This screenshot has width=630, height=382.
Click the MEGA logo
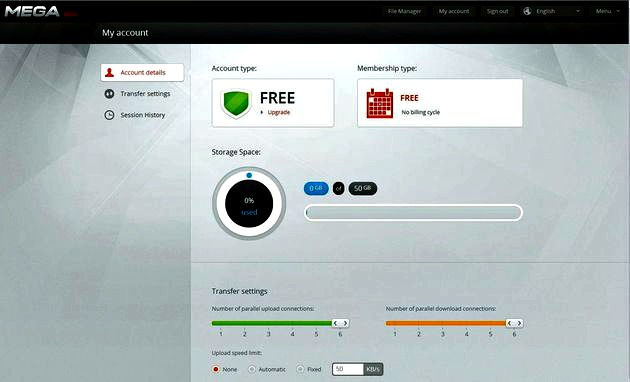32,11
